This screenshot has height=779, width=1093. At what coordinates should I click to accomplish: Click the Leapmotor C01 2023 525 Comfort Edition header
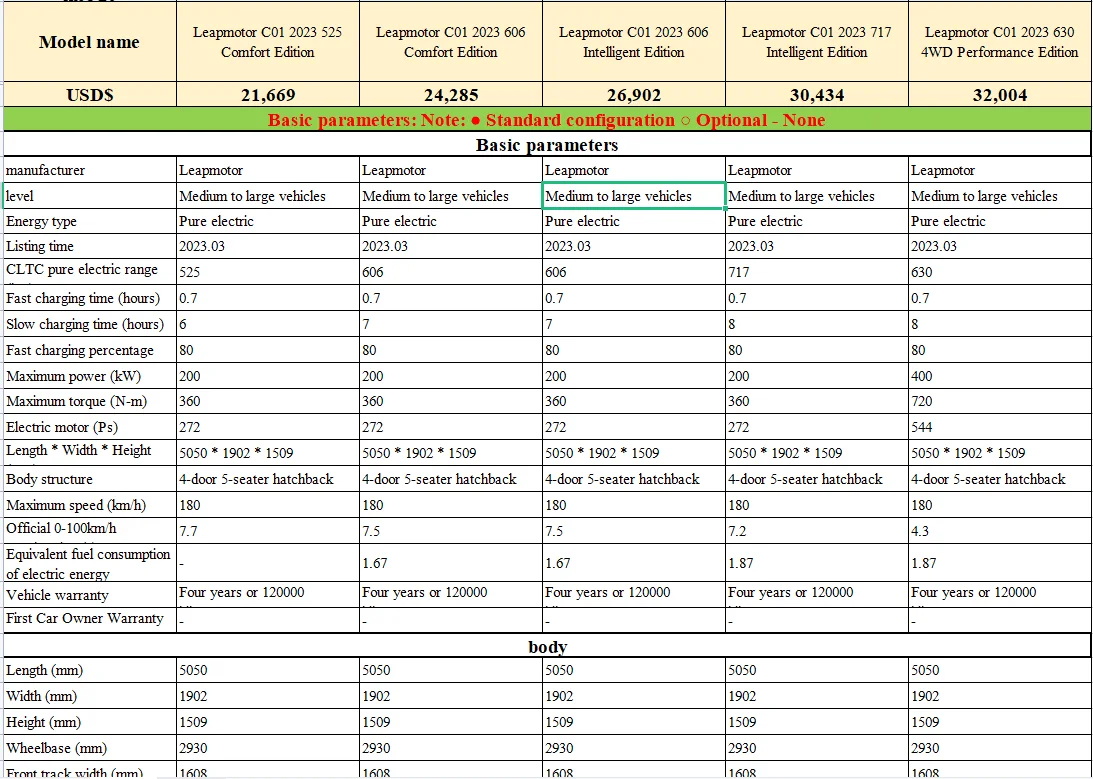click(x=268, y=42)
